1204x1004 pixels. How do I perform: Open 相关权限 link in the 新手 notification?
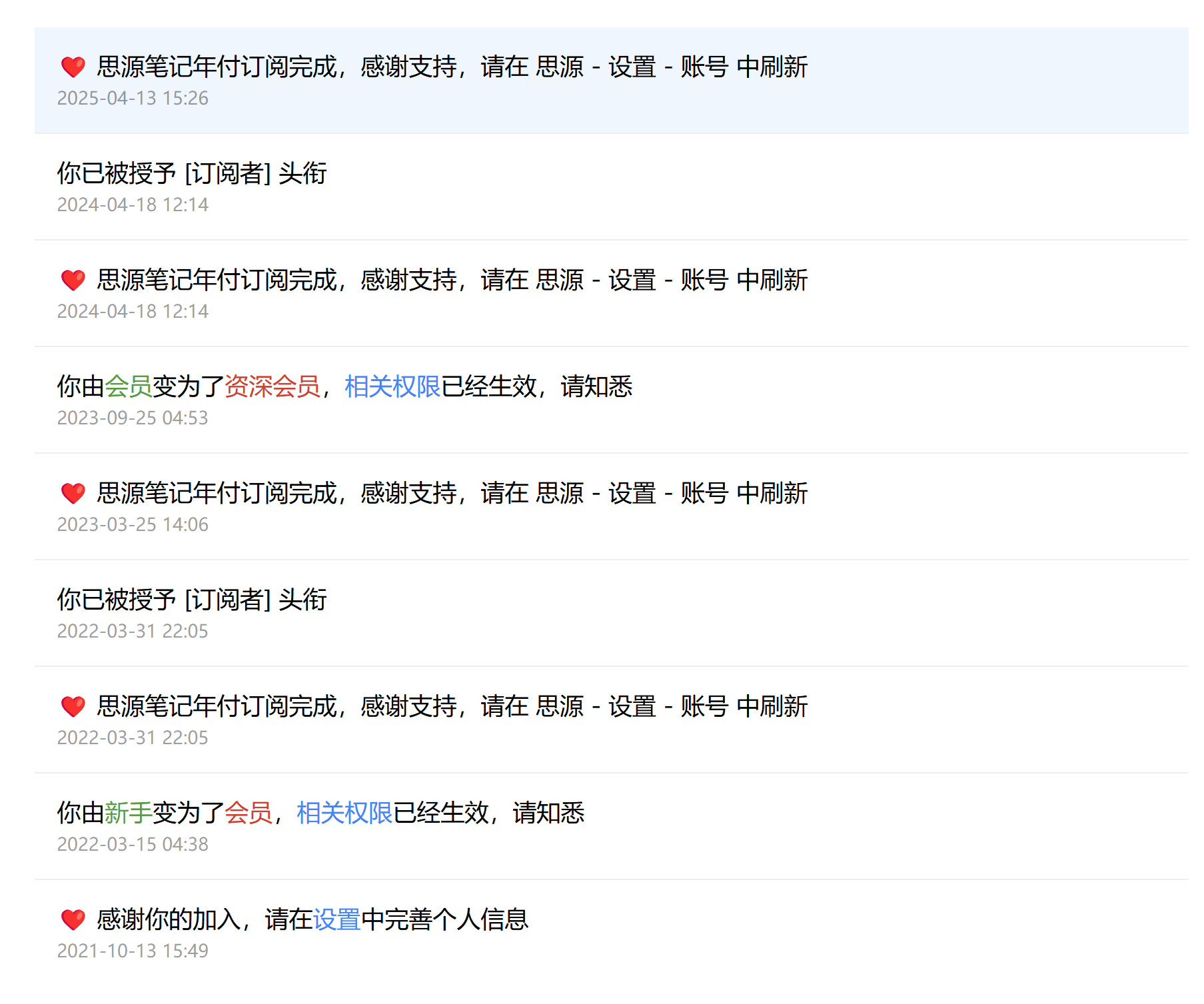(344, 813)
